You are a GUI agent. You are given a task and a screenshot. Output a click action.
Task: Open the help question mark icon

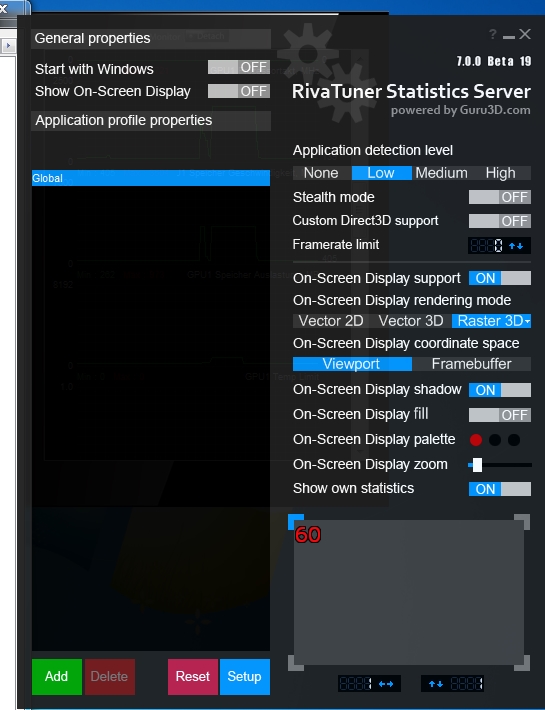coord(492,34)
